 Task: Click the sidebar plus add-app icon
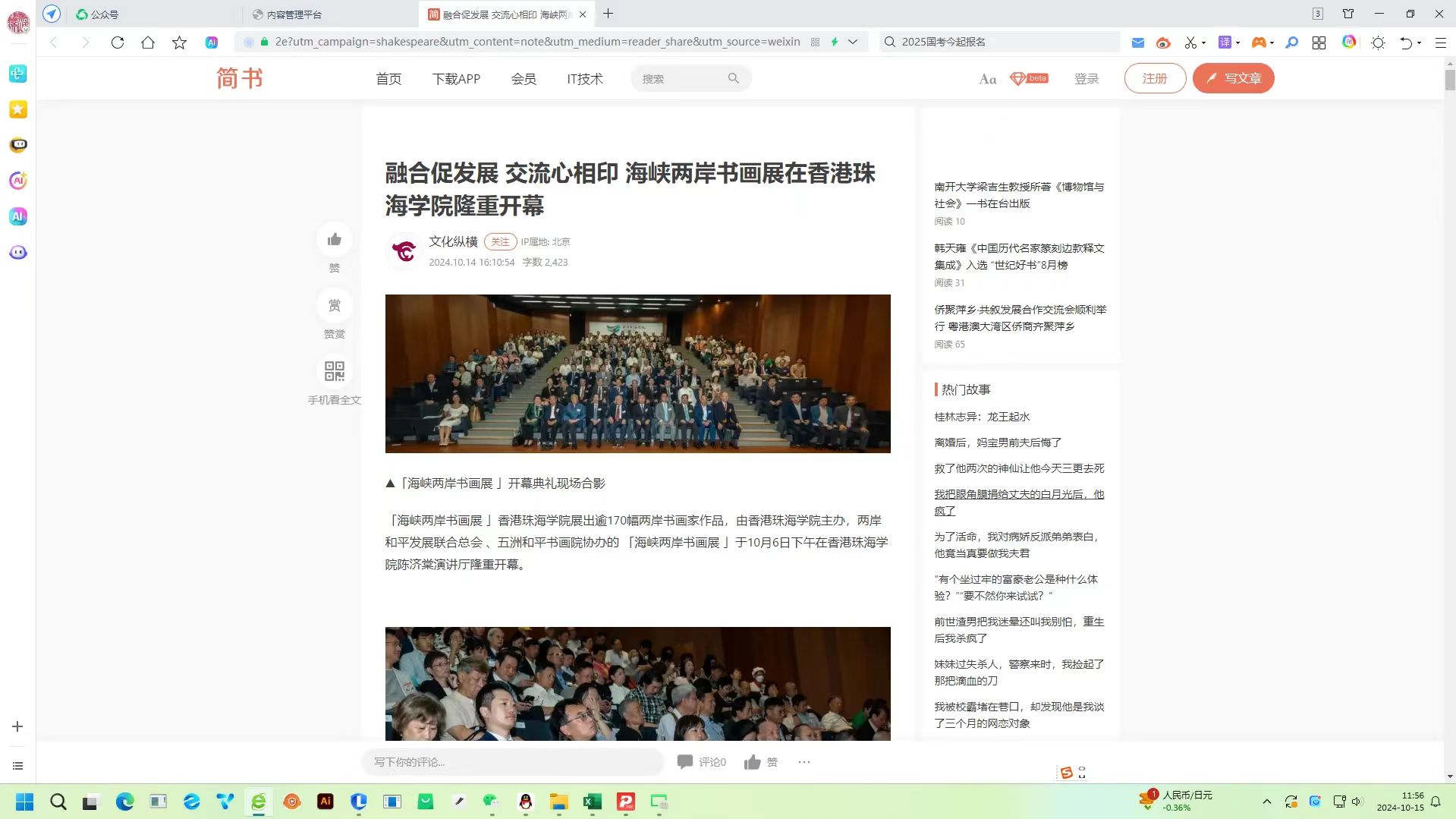click(17, 726)
